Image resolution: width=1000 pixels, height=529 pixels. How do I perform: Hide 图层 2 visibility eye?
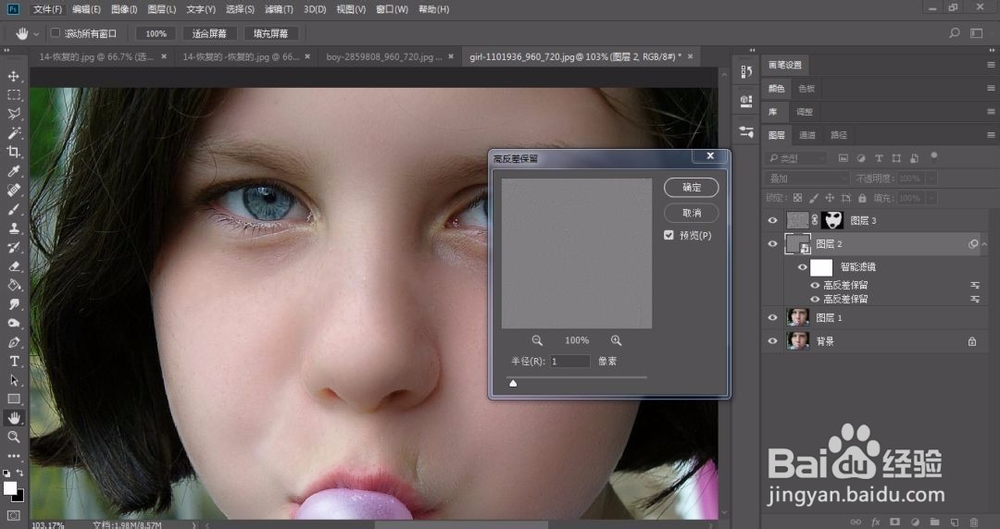772,244
